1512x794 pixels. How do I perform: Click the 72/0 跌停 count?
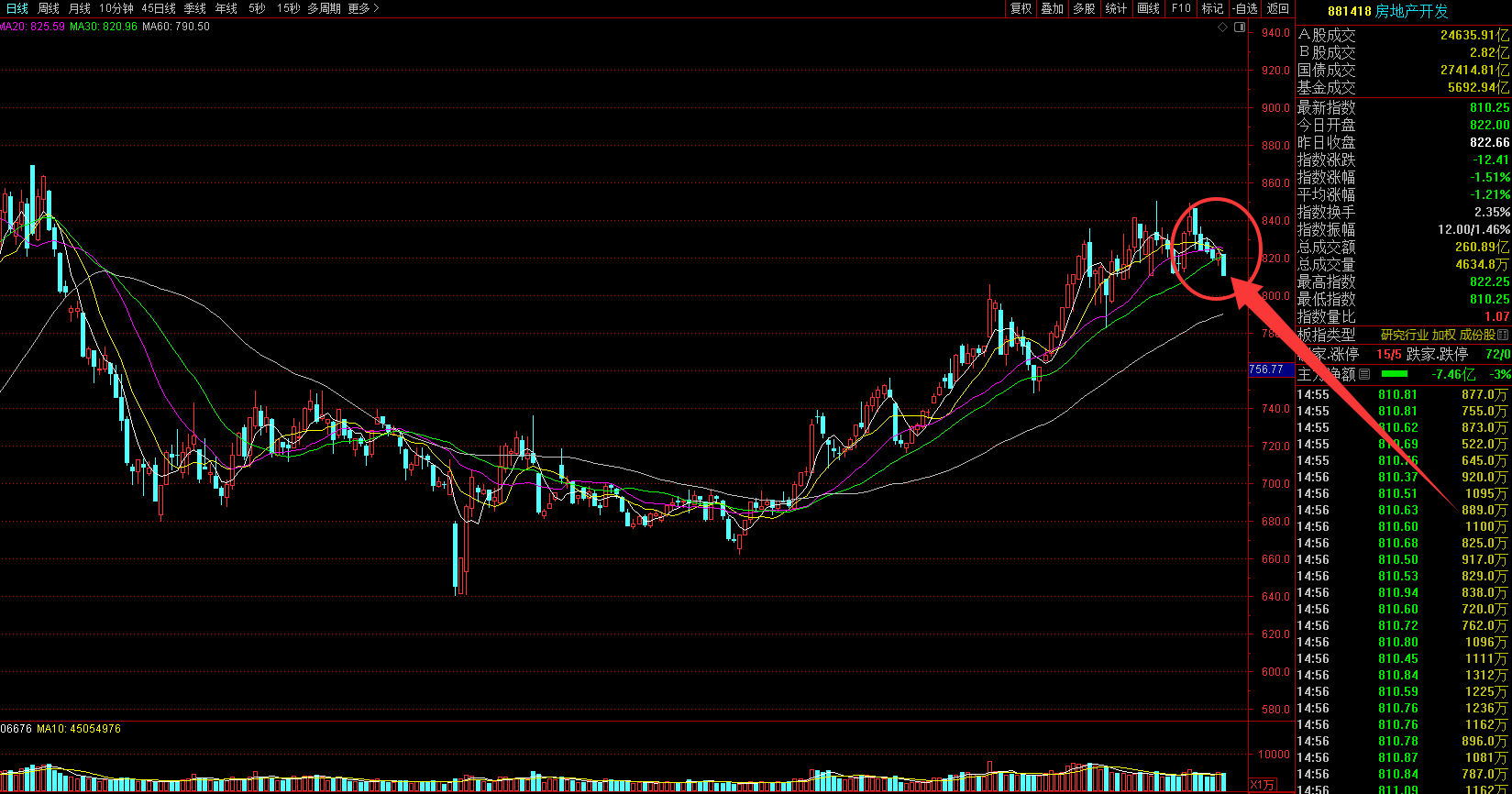coord(1497,354)
